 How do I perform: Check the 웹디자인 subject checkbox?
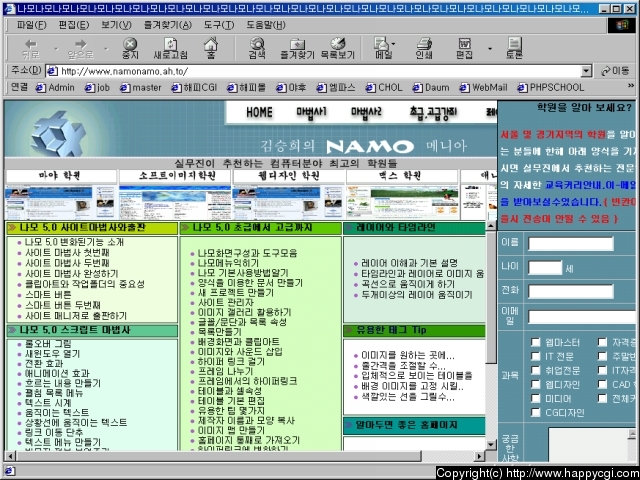pos(536,384)
